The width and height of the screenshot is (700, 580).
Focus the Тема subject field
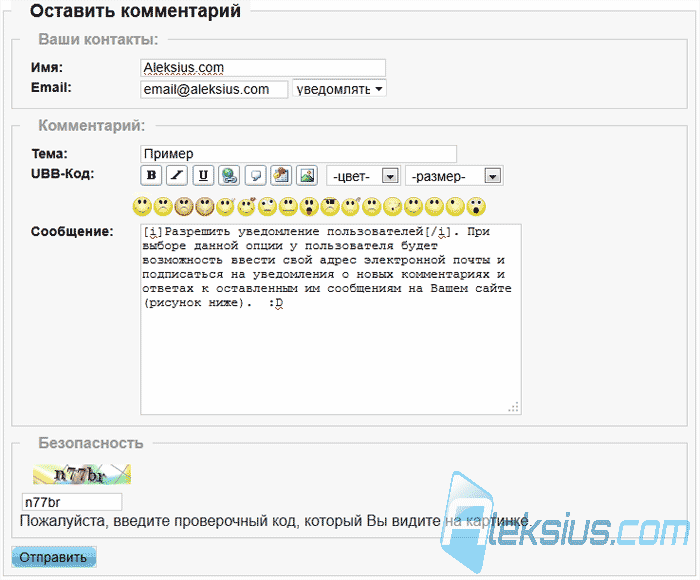coord(298,154)
